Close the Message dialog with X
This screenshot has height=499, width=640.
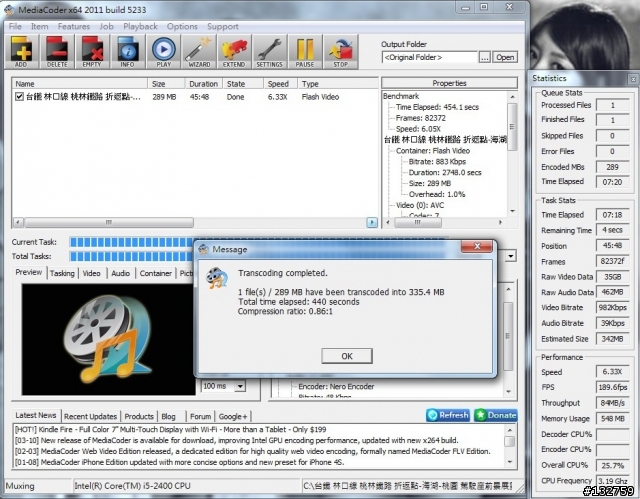[x=477, y=246]
